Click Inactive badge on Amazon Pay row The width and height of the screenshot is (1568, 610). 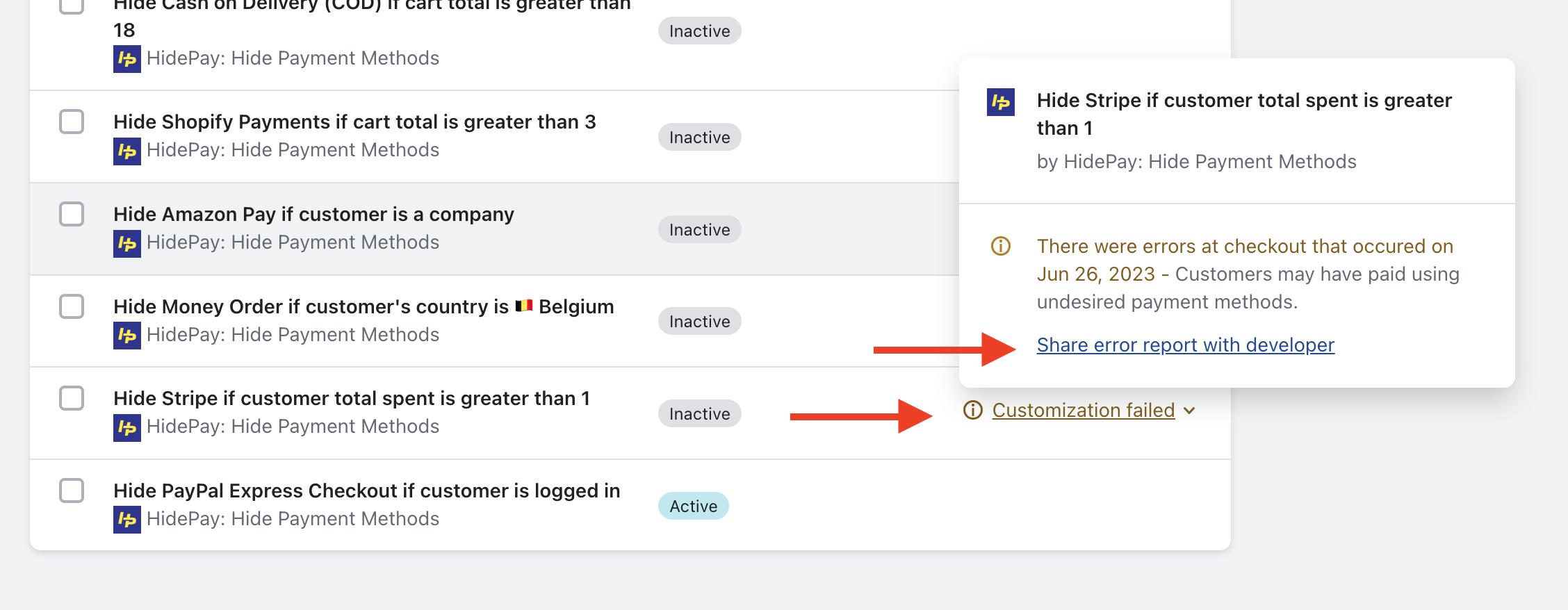[x=700, y=229]
